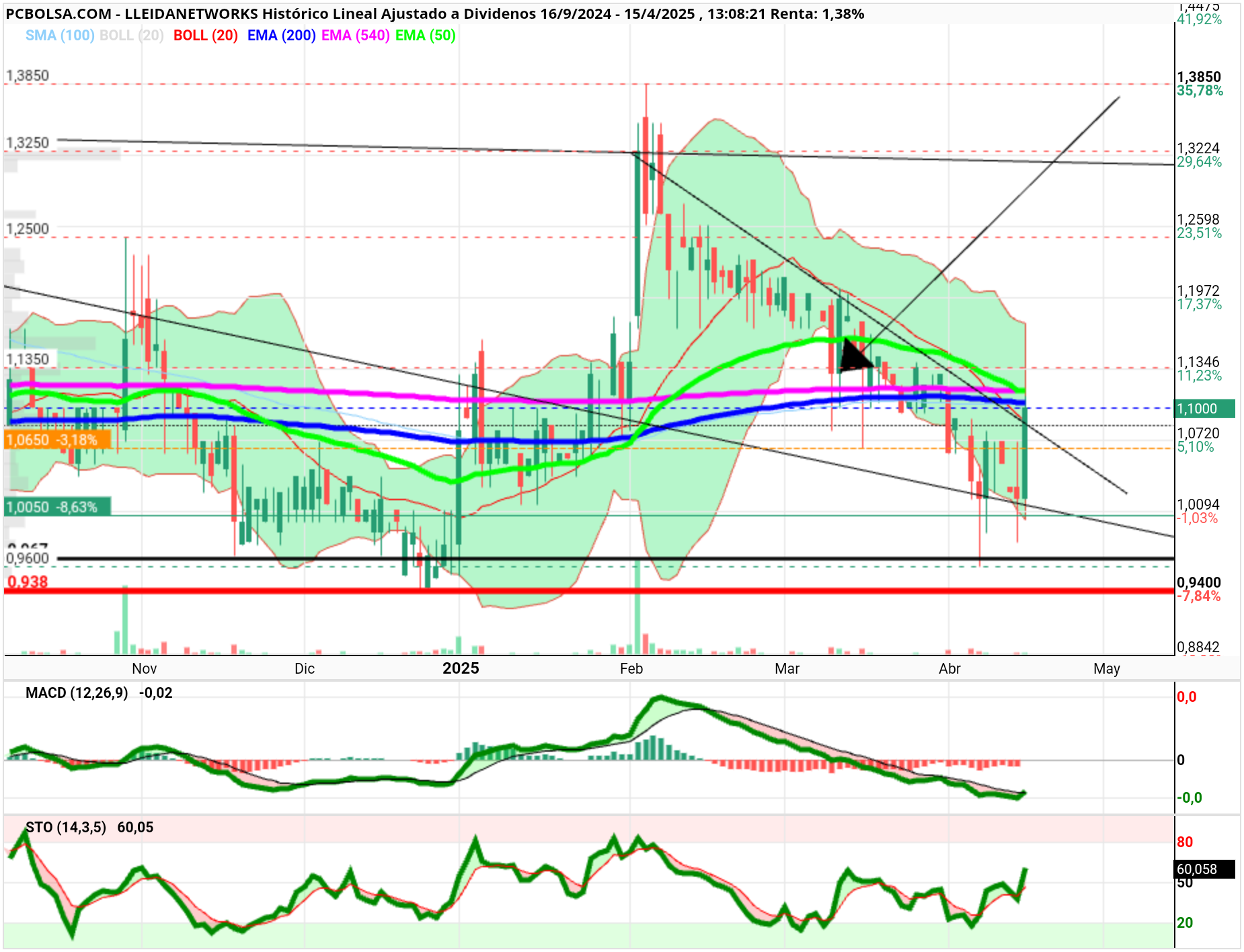Click the STO (14,3,5) indicator title
Screen dimensions: 1244x952
(66, 828)
